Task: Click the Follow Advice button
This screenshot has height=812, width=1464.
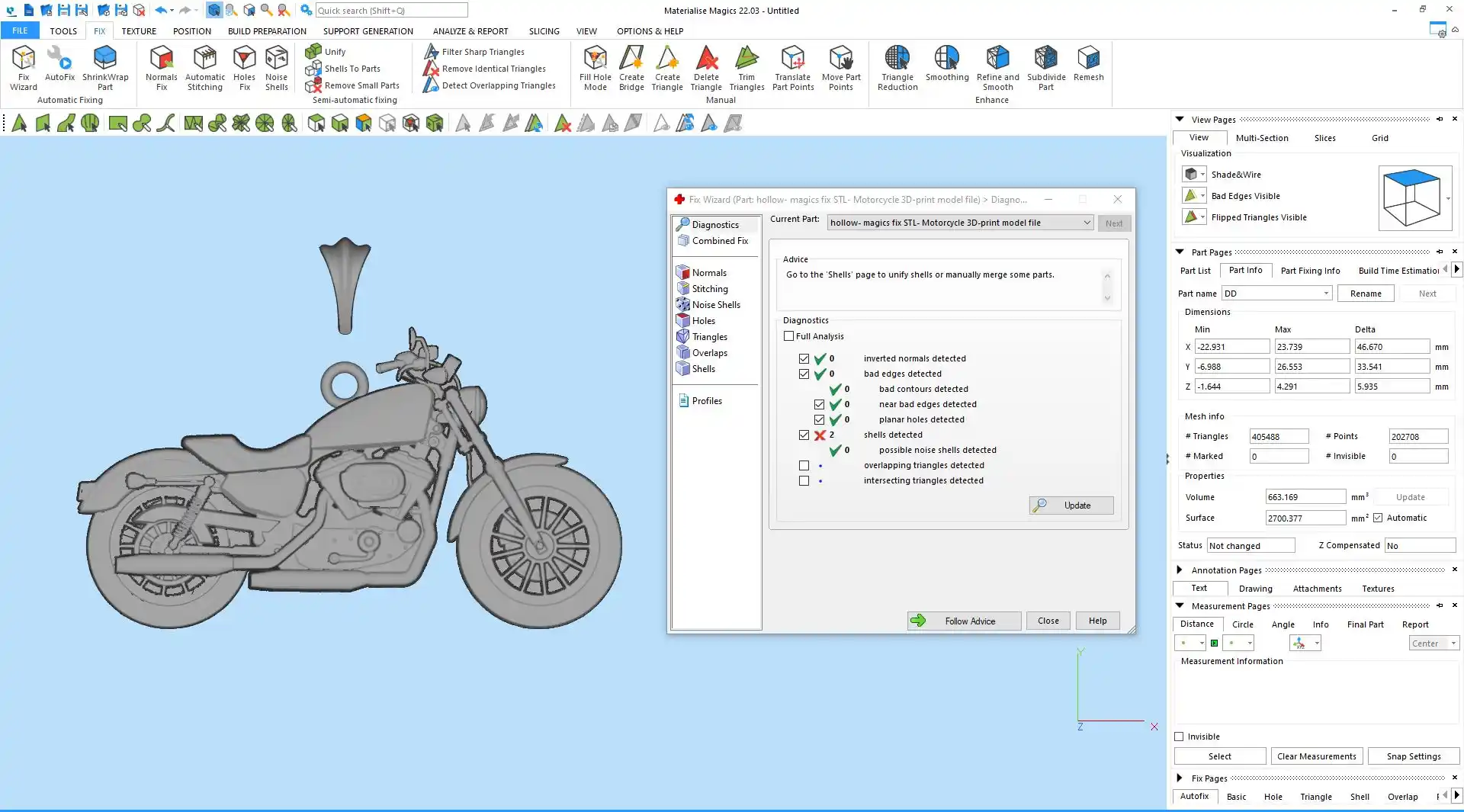Action: click(x=964, y=621)
